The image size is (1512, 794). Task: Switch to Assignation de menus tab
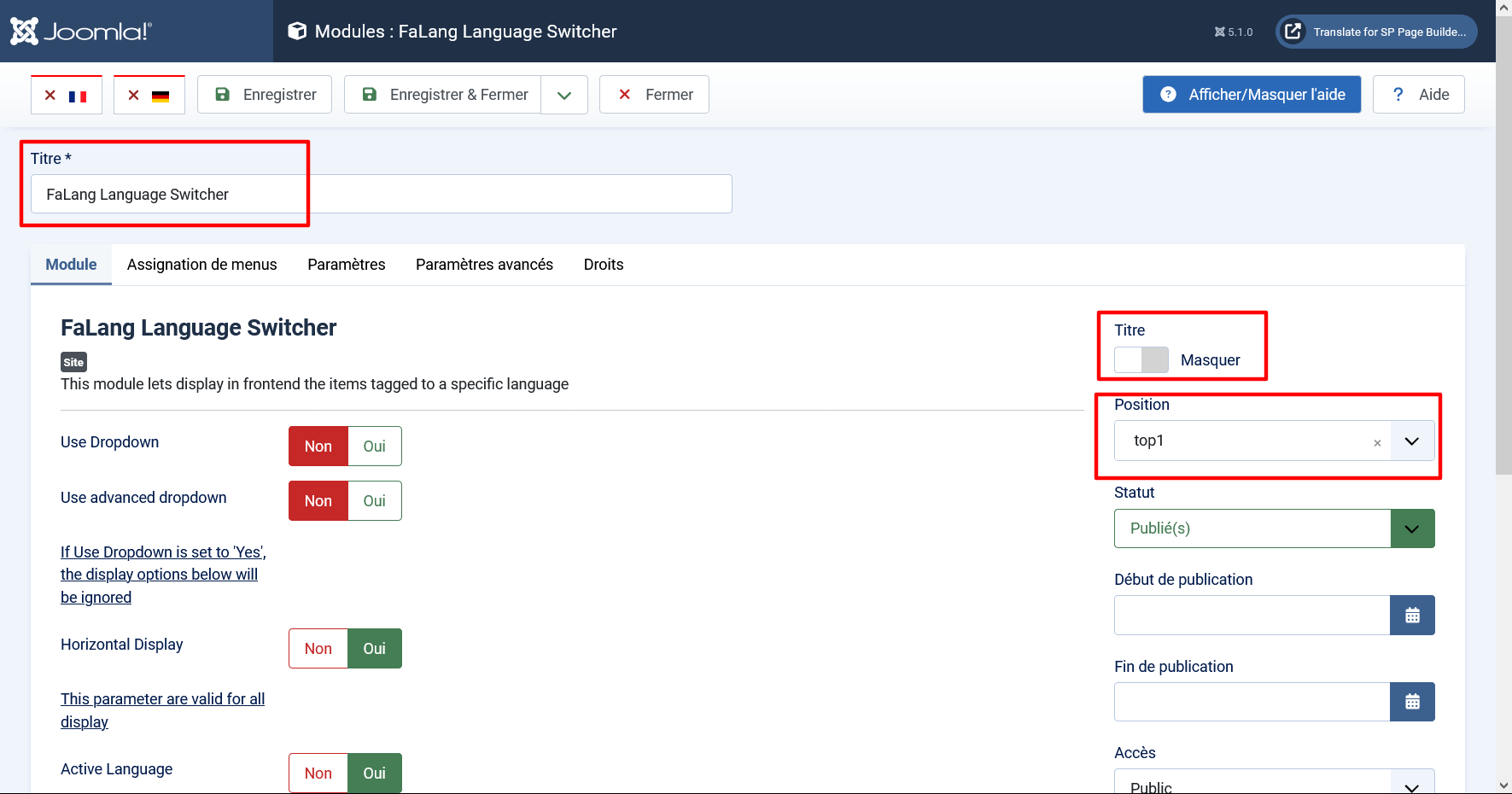tap(202, 265)
